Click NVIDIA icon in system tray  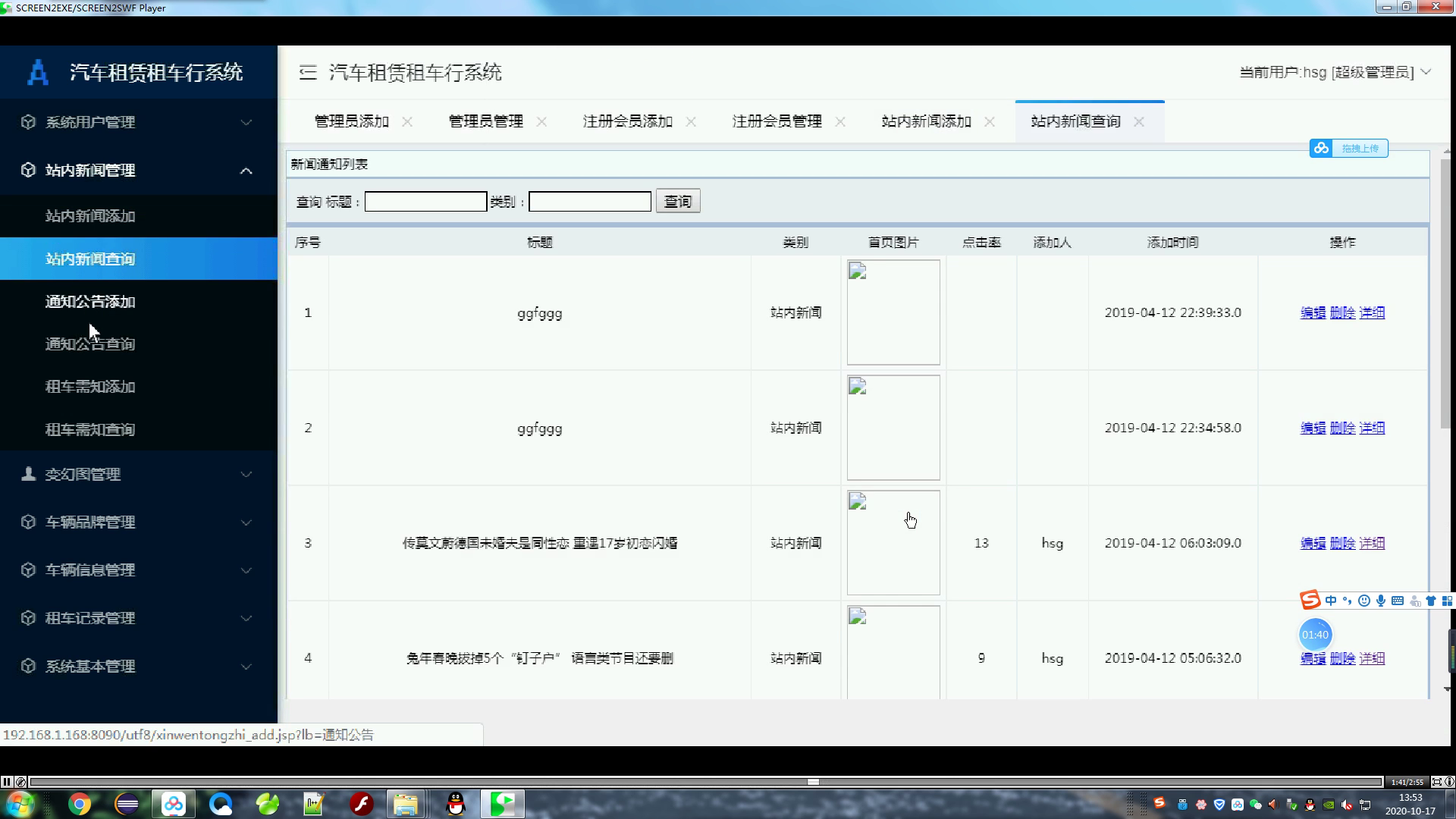coord(1329,805)
